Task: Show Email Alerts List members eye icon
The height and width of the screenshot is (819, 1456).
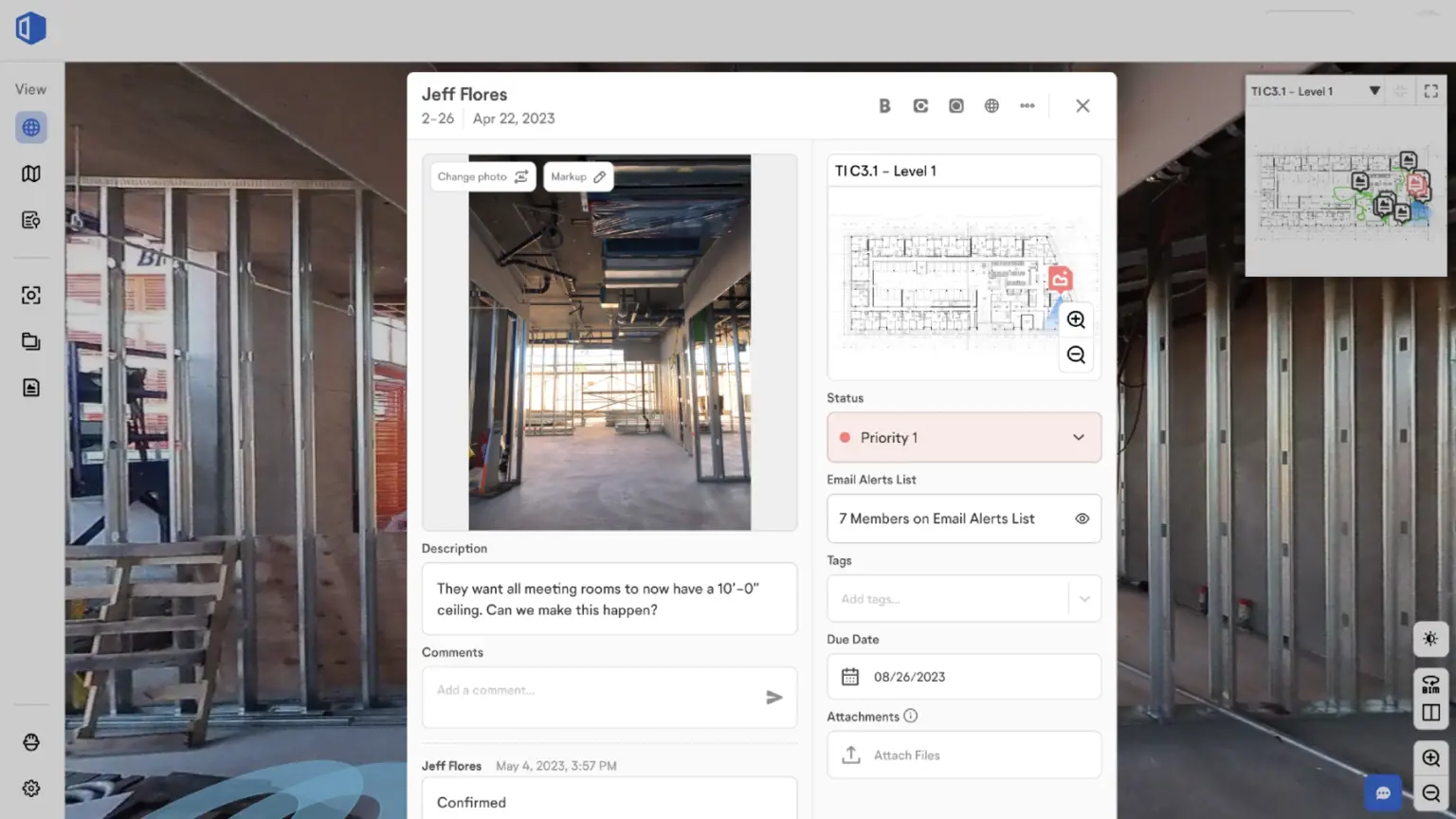Action: 1082,519
